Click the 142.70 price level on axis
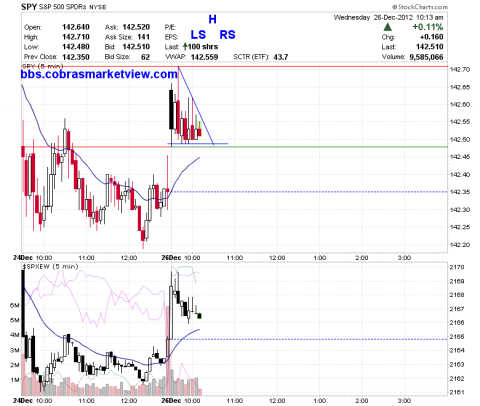The height and width of the screenshot is (406, 480). pos(460,69)
